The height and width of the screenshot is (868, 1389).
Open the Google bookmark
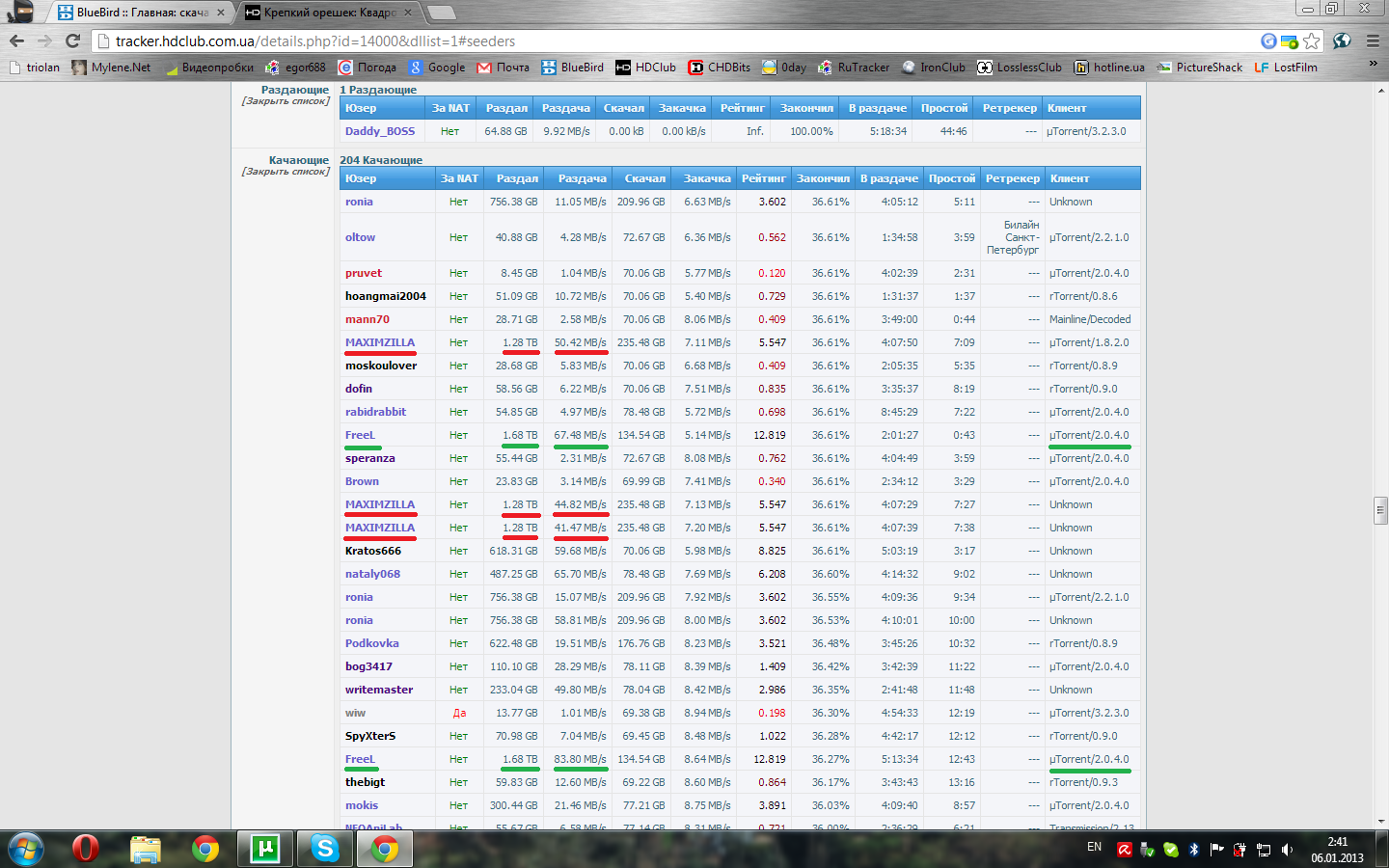(x=436, y=68)
